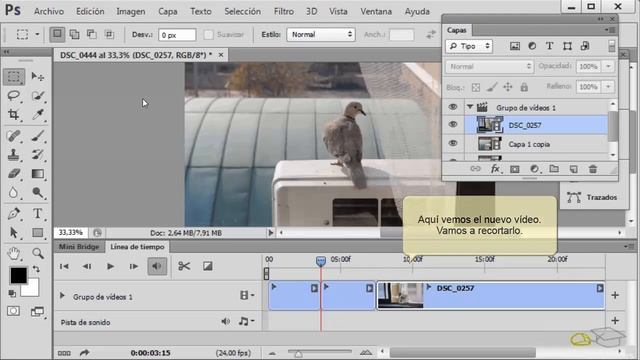Hide the Grupo de vídeos 1 layer group
Screen dimensions: 640x360
[x=453, y=107]
